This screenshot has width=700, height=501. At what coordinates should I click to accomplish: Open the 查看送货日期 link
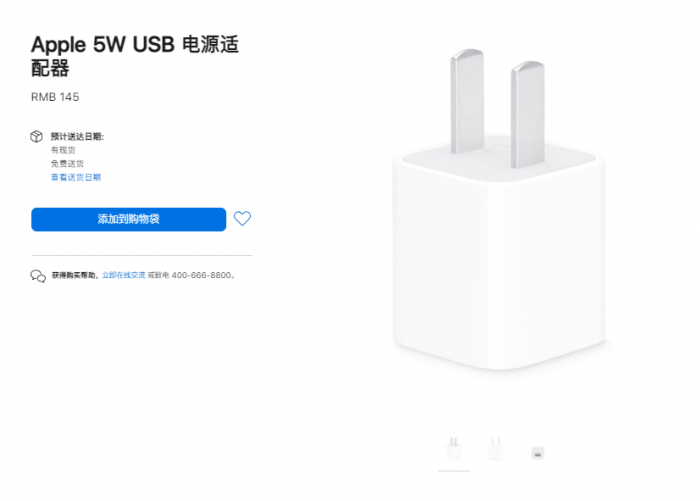pos(76,177)
